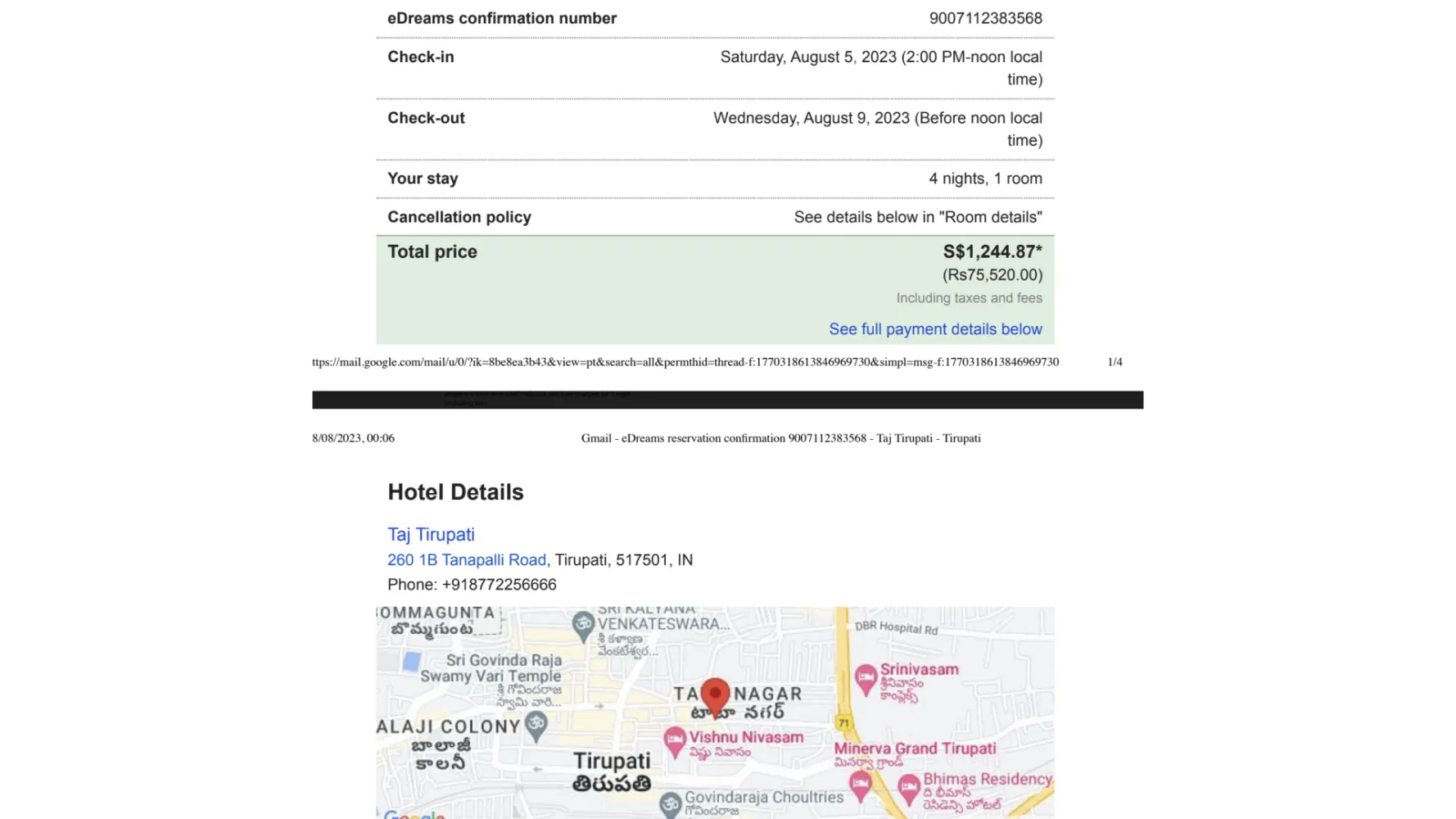Viewport: 1456px width, 819px height.
Task: Select the Vishnu Nivasam hotel marker
Action: tap(675, 742)
